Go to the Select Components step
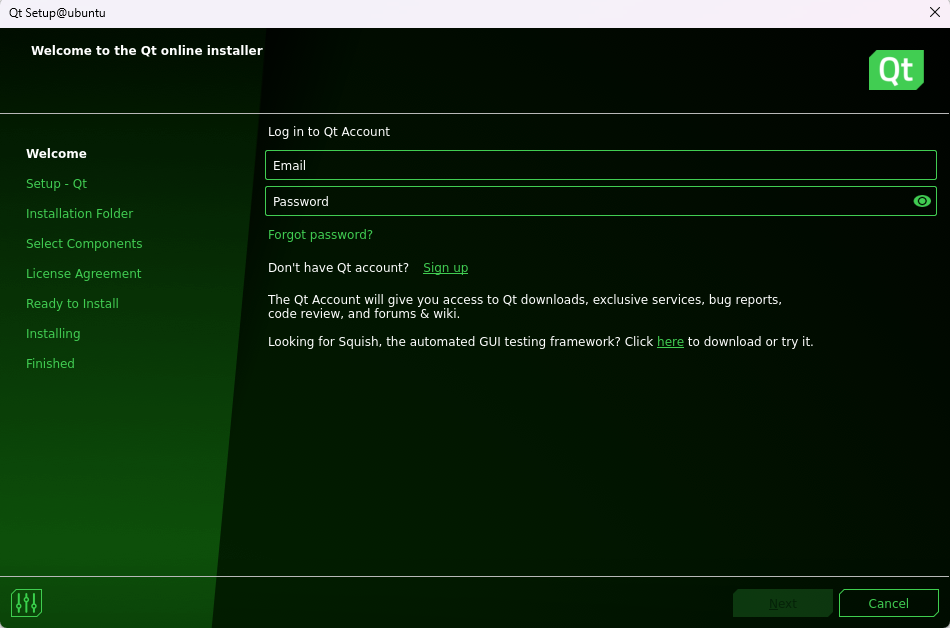Image resolution: width=950 pixels, height=628 pixels. click(x=84, y=244)
